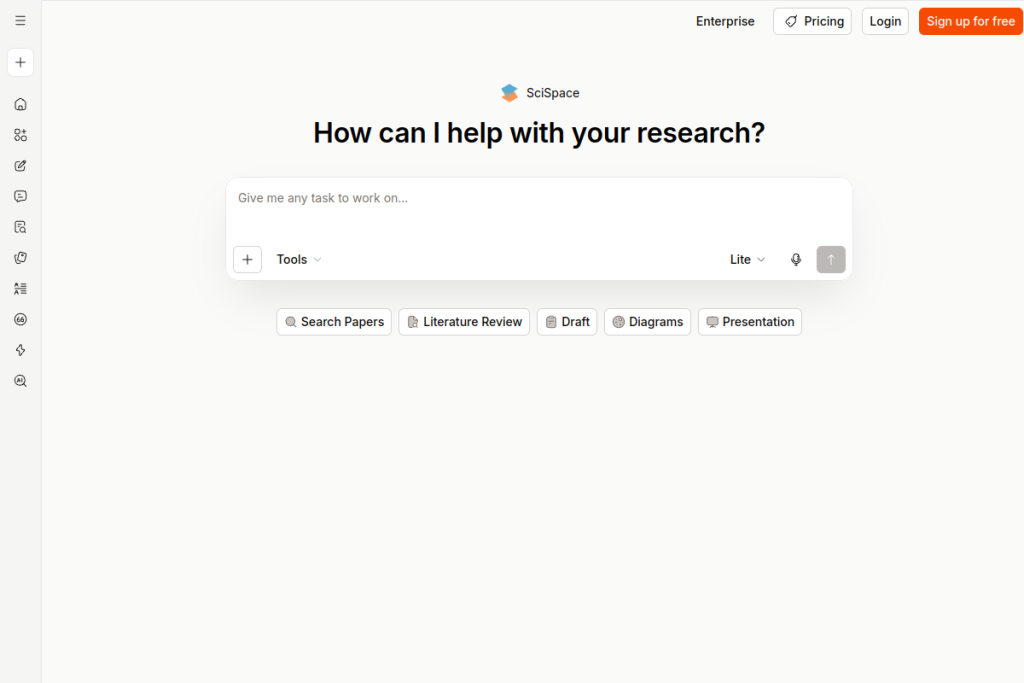Click the Login button
This screenshot has height=683, width=1024.
885,22
